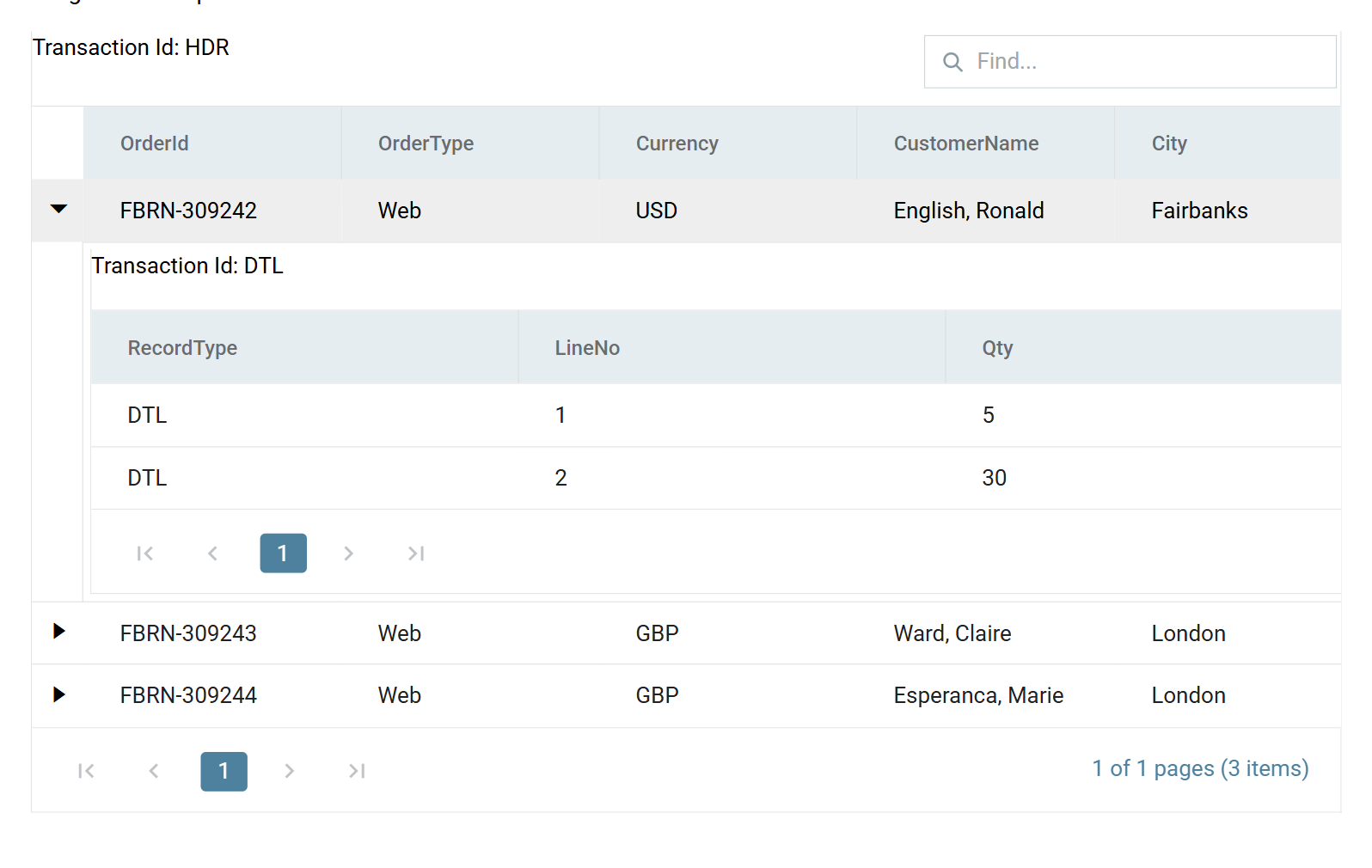Viewport: 1372px width, 868px height.
Task: Sort by the Qty column header
Action: [1143, 347]
